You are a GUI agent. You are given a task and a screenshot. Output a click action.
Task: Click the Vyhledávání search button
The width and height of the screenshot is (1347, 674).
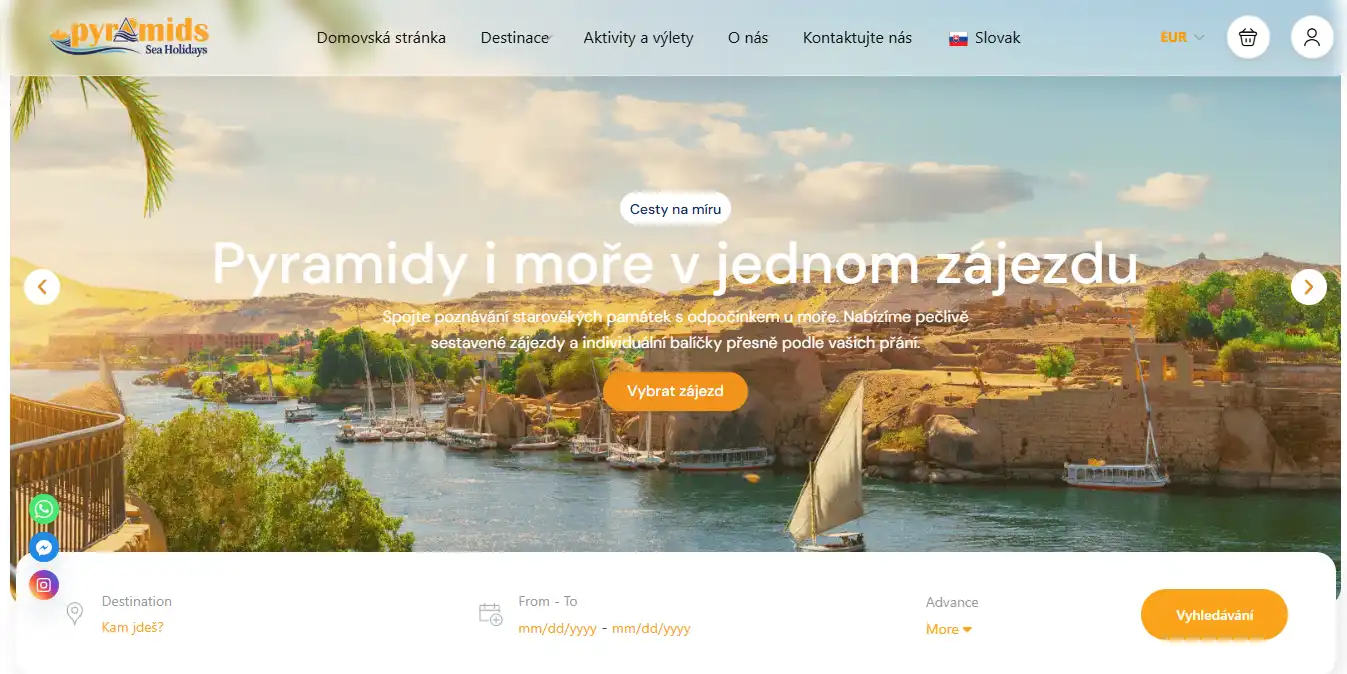(1214, 615)
